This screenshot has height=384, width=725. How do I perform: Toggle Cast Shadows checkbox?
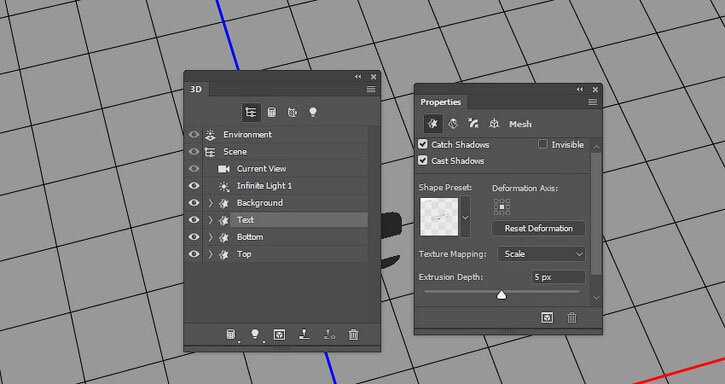[x=423, y=161]
